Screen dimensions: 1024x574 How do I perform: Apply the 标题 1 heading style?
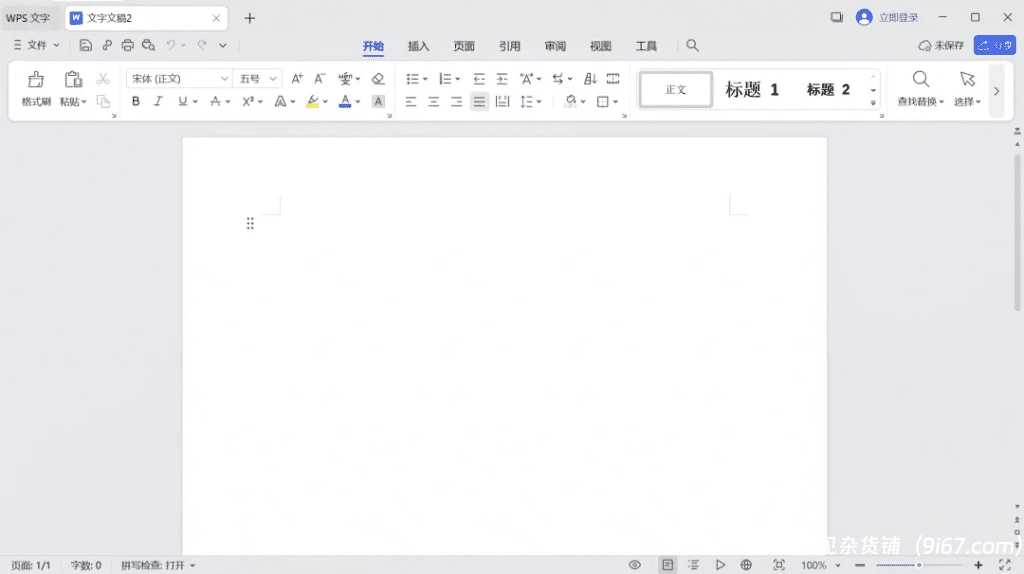point(752,90)
